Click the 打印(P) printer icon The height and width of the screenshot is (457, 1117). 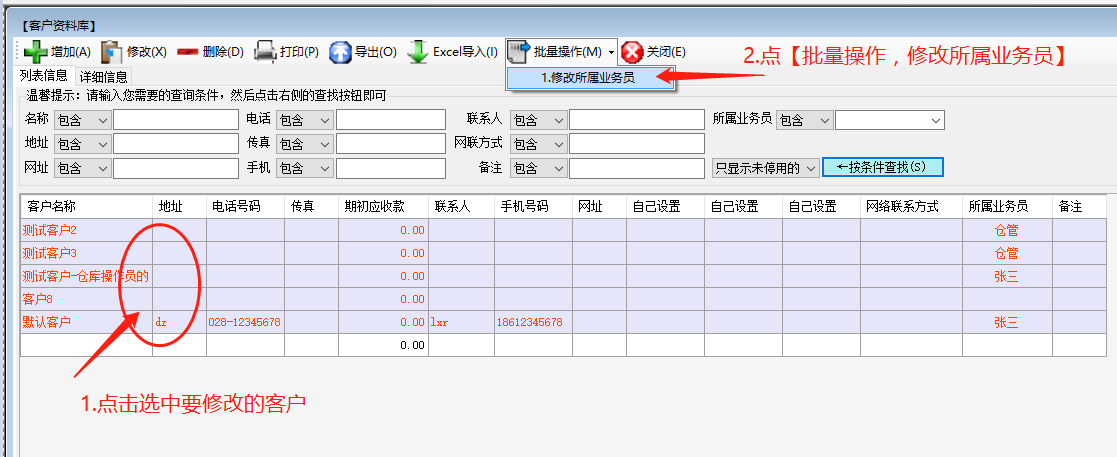265,52
